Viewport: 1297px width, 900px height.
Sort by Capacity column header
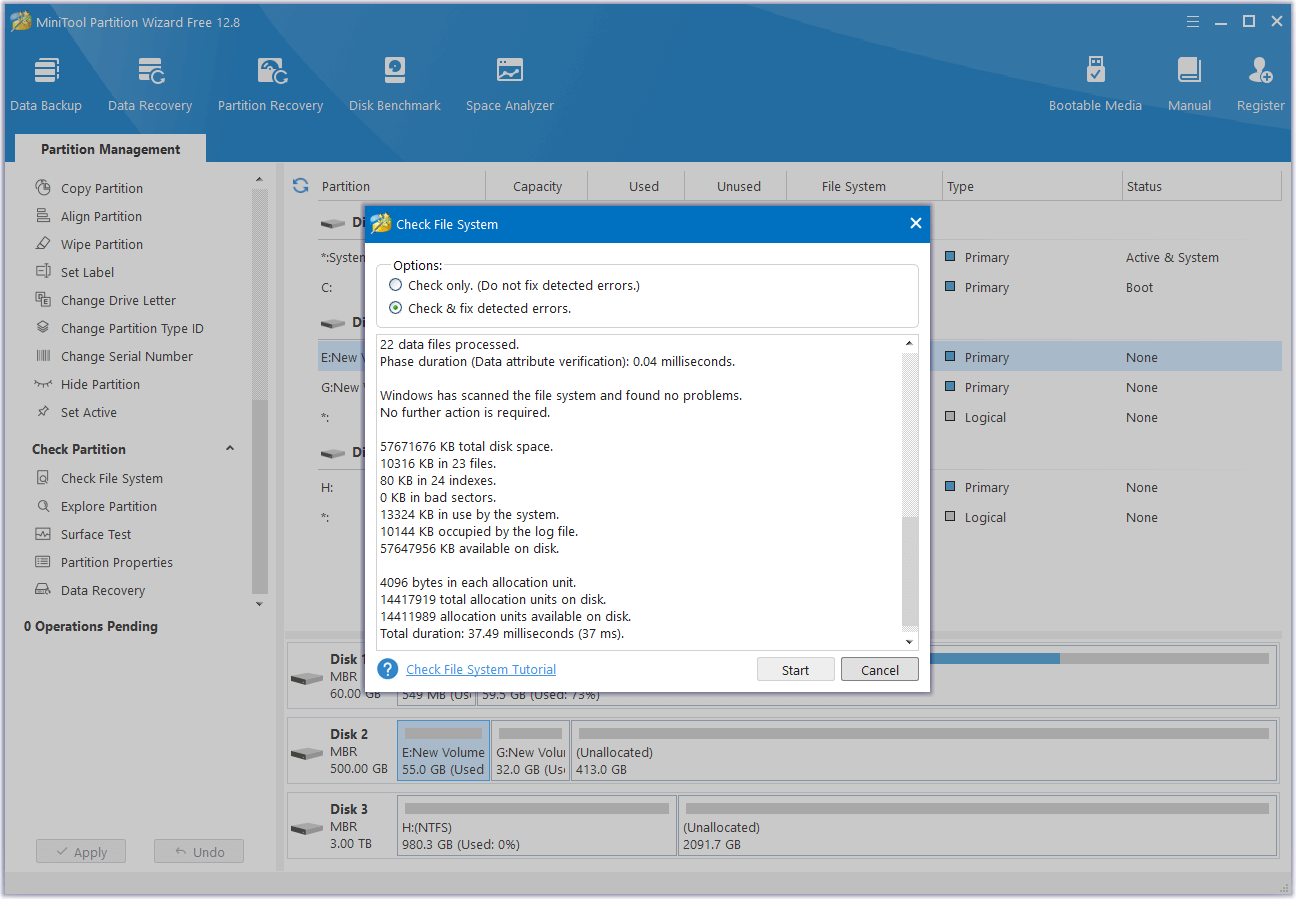[537, 186]
